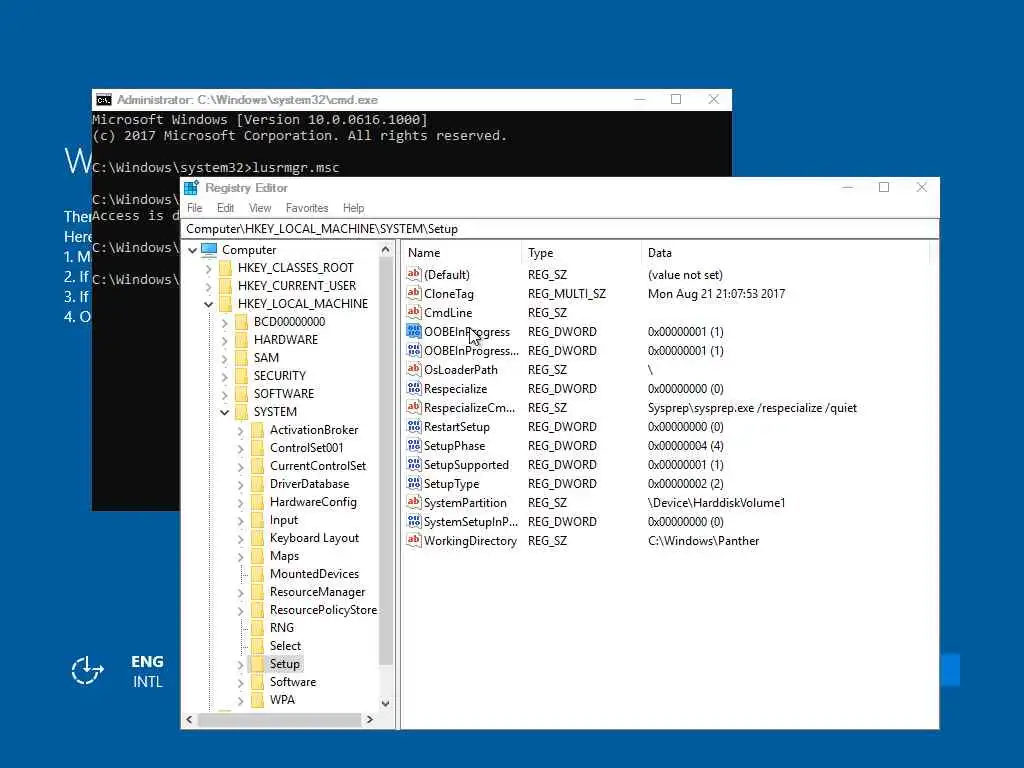Screen dimensions: 1024x768
Task: Select the Keyboard Layout key
Action: point(314,537)
